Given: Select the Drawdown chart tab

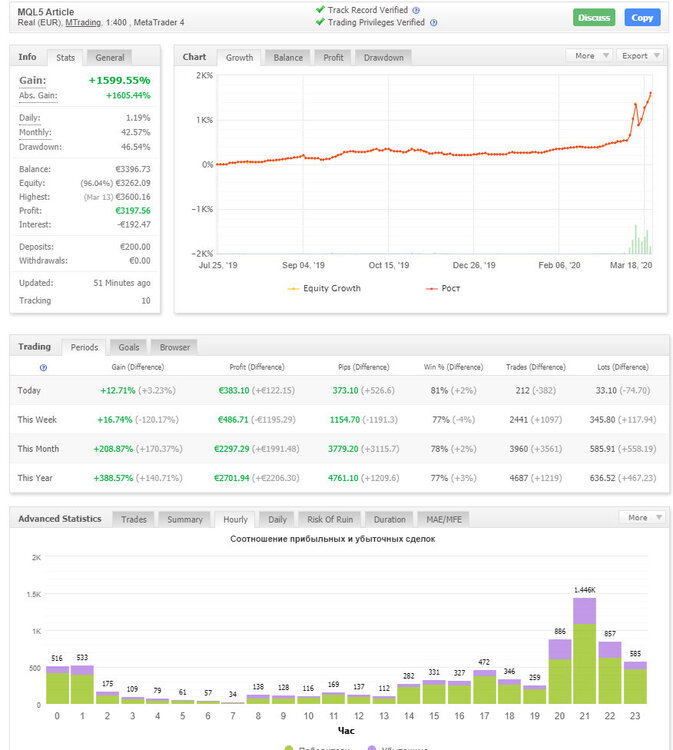Looking at the screenshot, I should (x=384, y=57).
